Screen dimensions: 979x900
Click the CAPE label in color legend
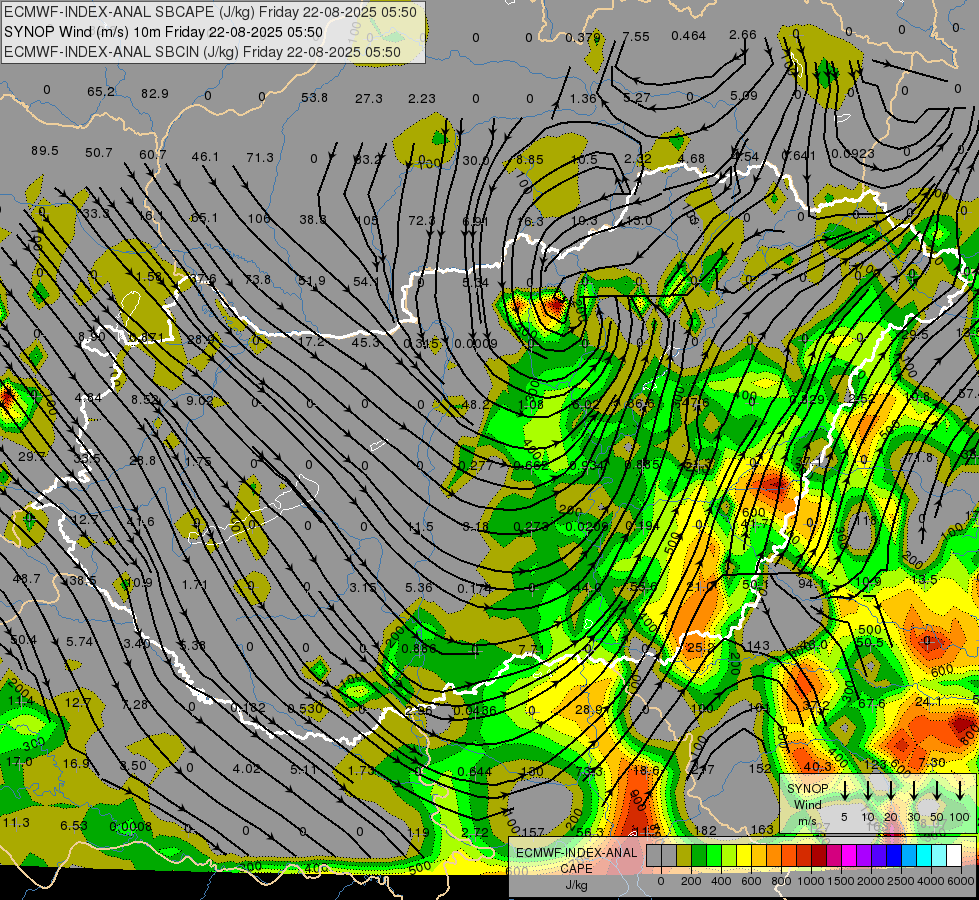(576, 868)
